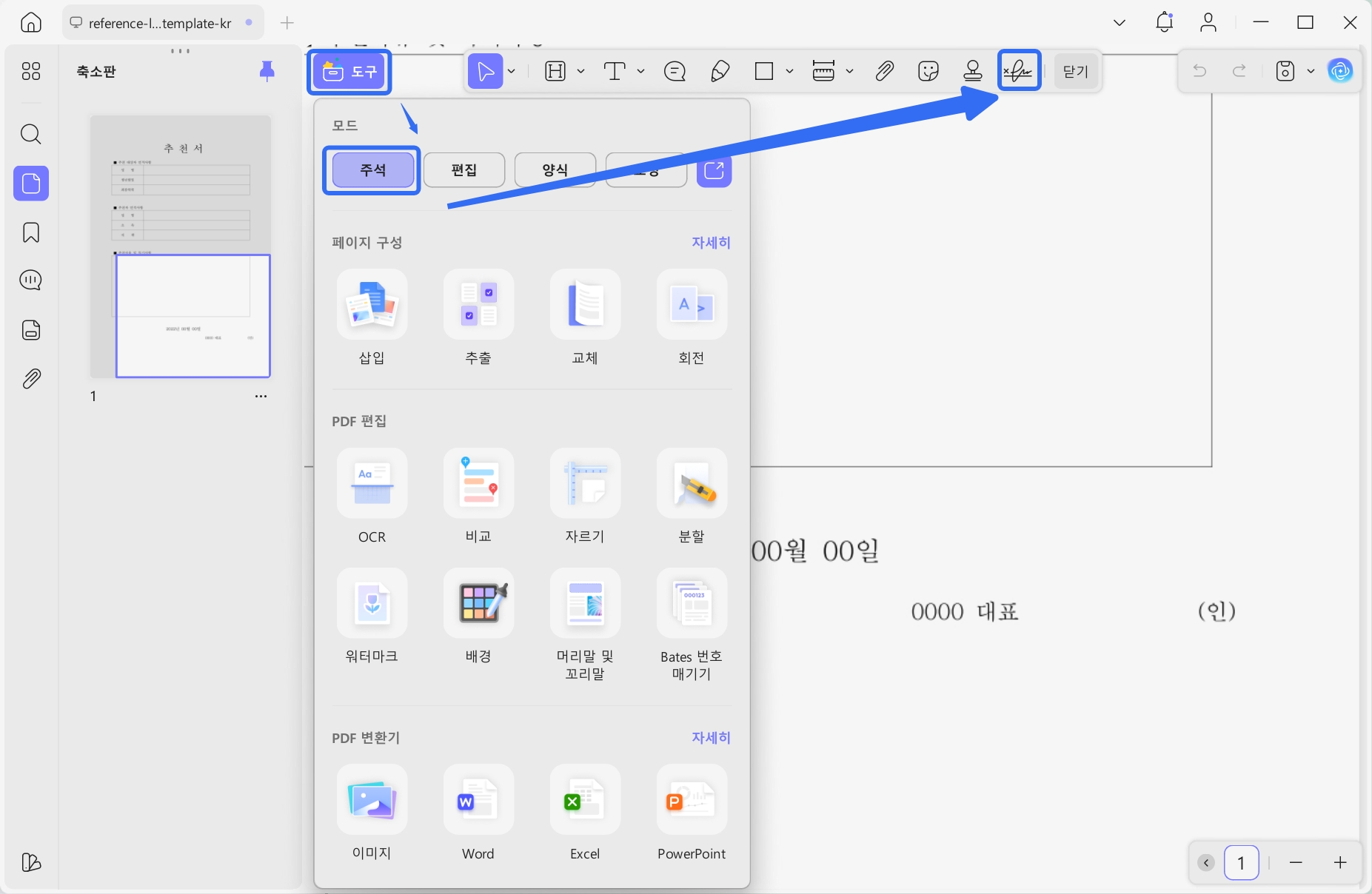The width and height of the screenshot is (1372, 894).
Task: Open the 도구 tools menu button
Action: 349,72
